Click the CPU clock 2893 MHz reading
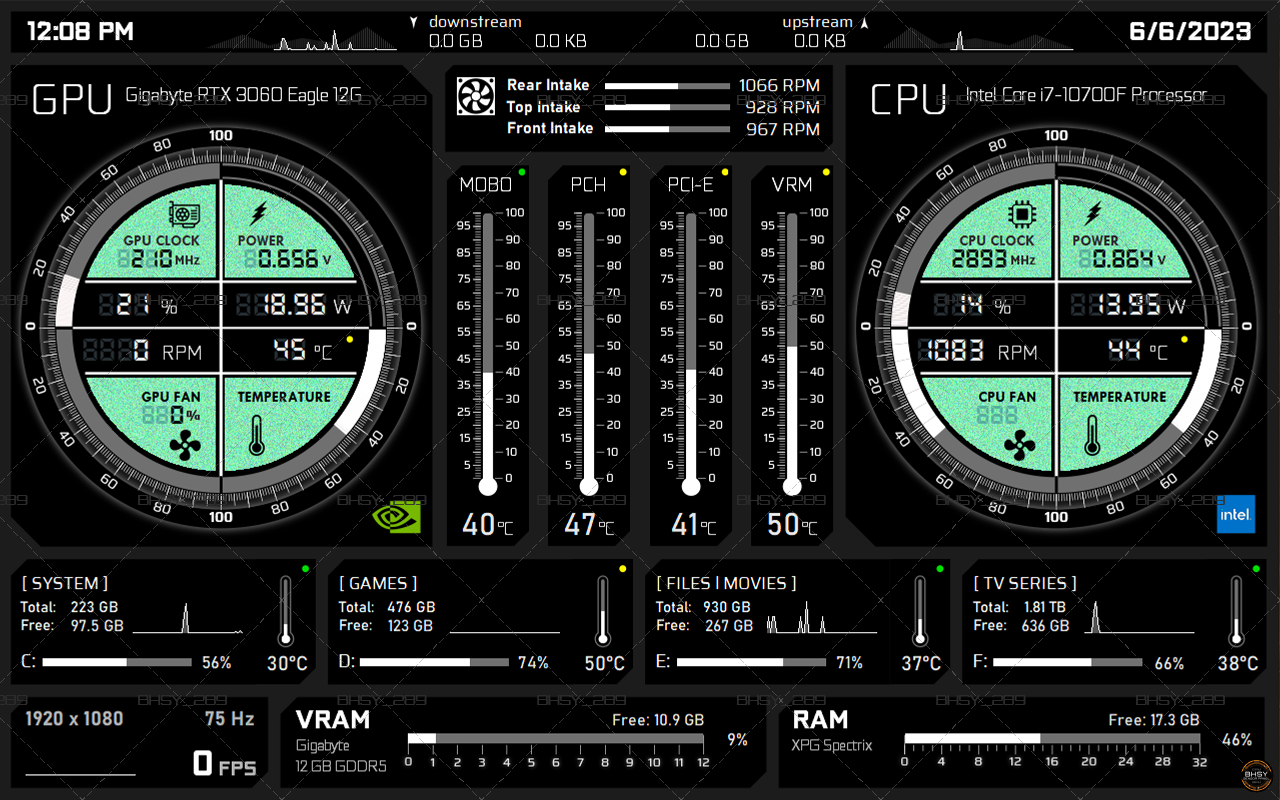 click(x=993, y=259)
